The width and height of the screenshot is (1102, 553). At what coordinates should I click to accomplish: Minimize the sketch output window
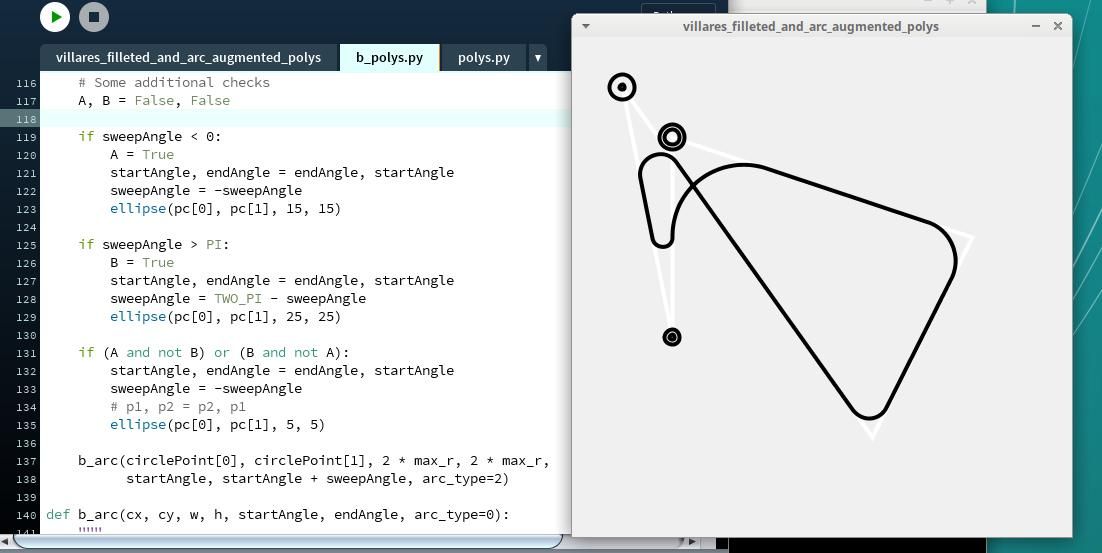tap(1035, 26)
